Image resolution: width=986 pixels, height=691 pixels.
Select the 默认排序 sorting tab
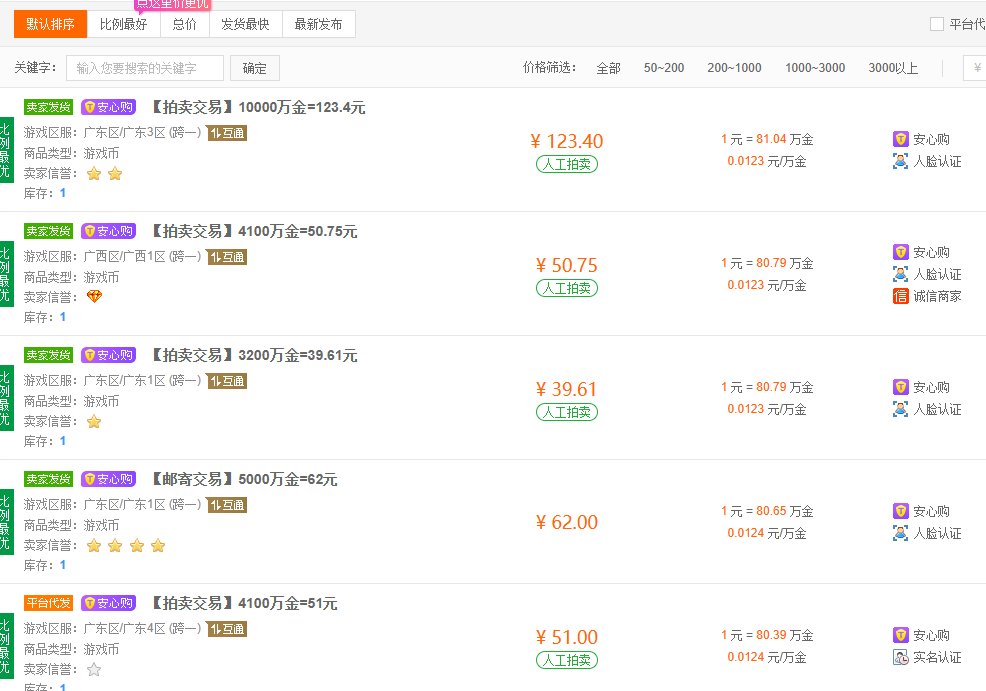click(50, 24)
